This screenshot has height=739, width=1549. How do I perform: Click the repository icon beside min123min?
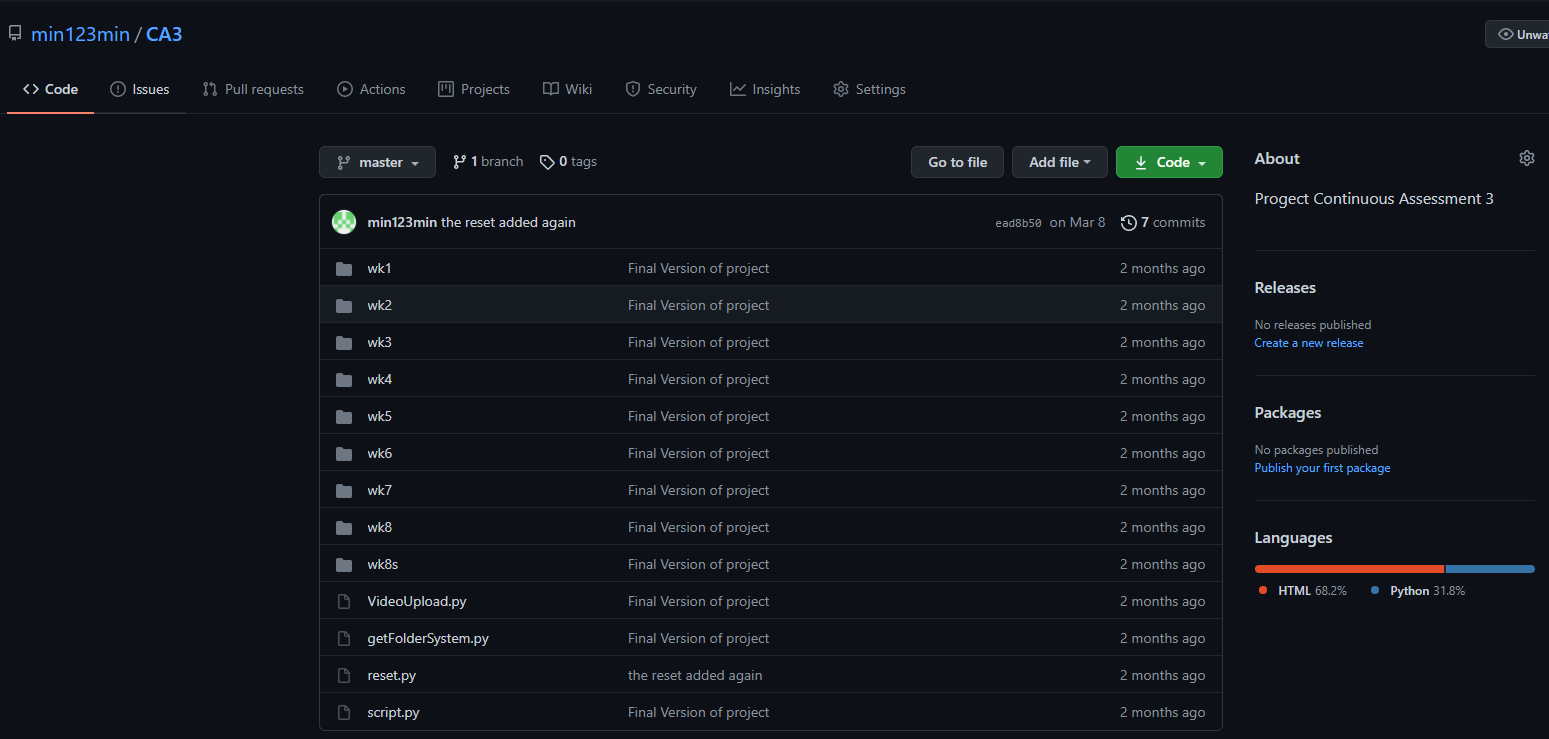15,34
